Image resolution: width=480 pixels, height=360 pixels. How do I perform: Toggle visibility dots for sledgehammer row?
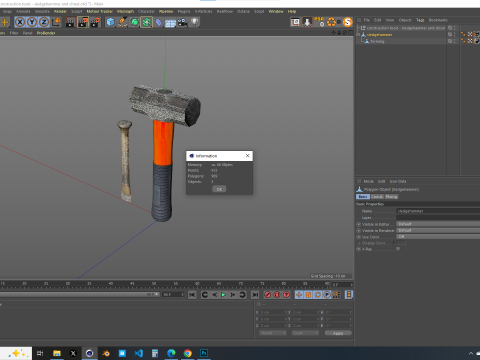pos(454,35)
